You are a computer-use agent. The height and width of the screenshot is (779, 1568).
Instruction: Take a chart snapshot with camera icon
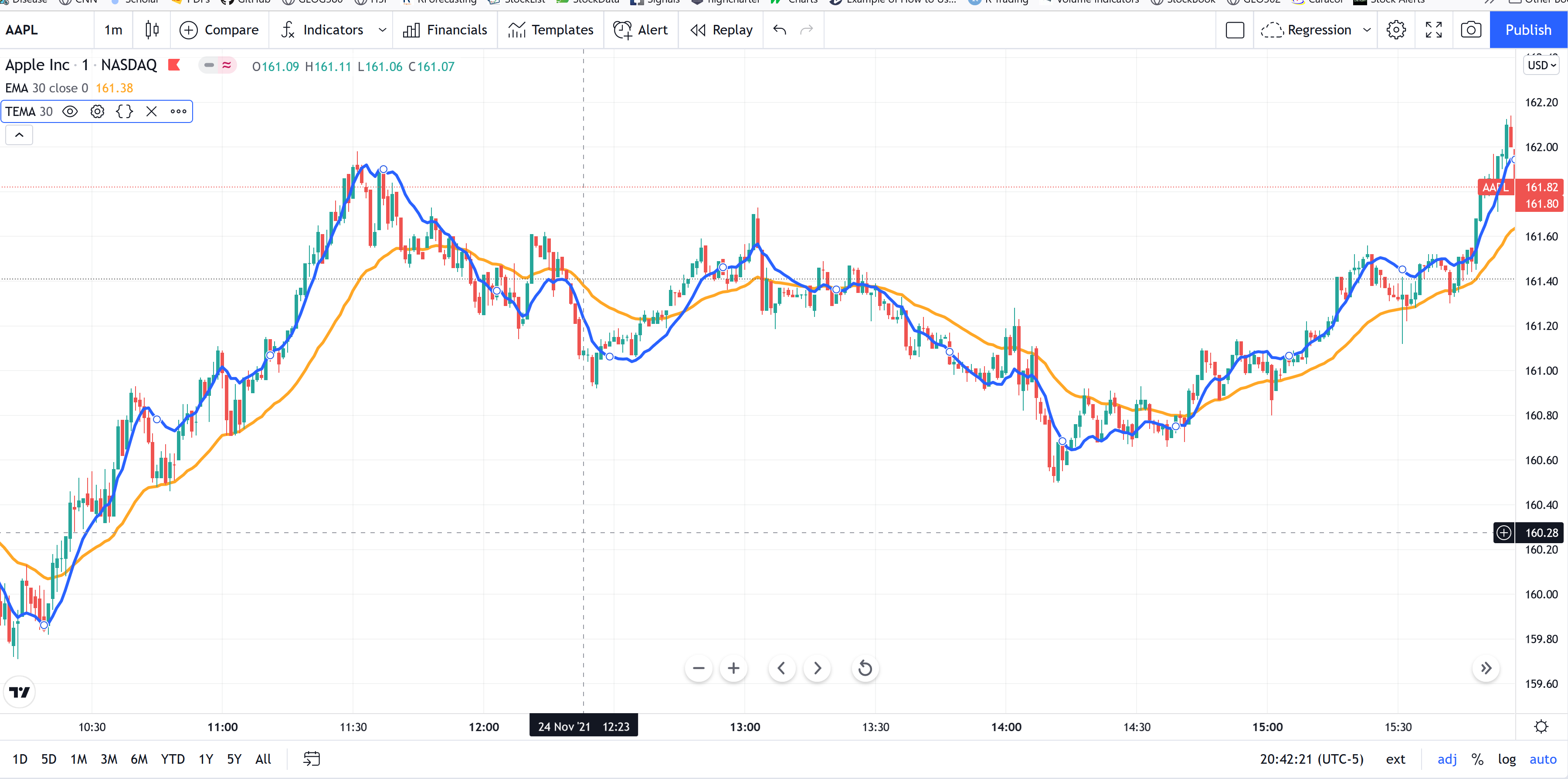click(x=1471, y=30)
